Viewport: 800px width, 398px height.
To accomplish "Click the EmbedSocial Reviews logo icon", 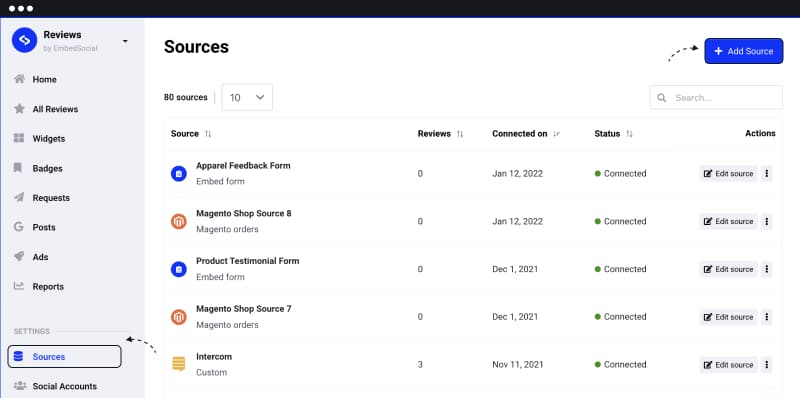I will [24, 40].
